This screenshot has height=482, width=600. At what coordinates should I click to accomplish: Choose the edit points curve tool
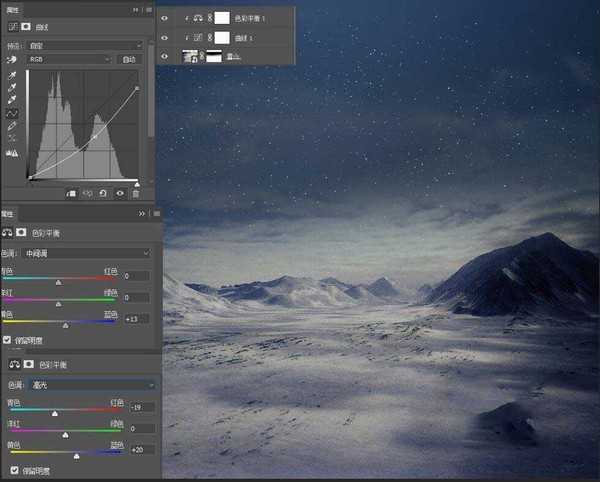[x=12, y=114]
